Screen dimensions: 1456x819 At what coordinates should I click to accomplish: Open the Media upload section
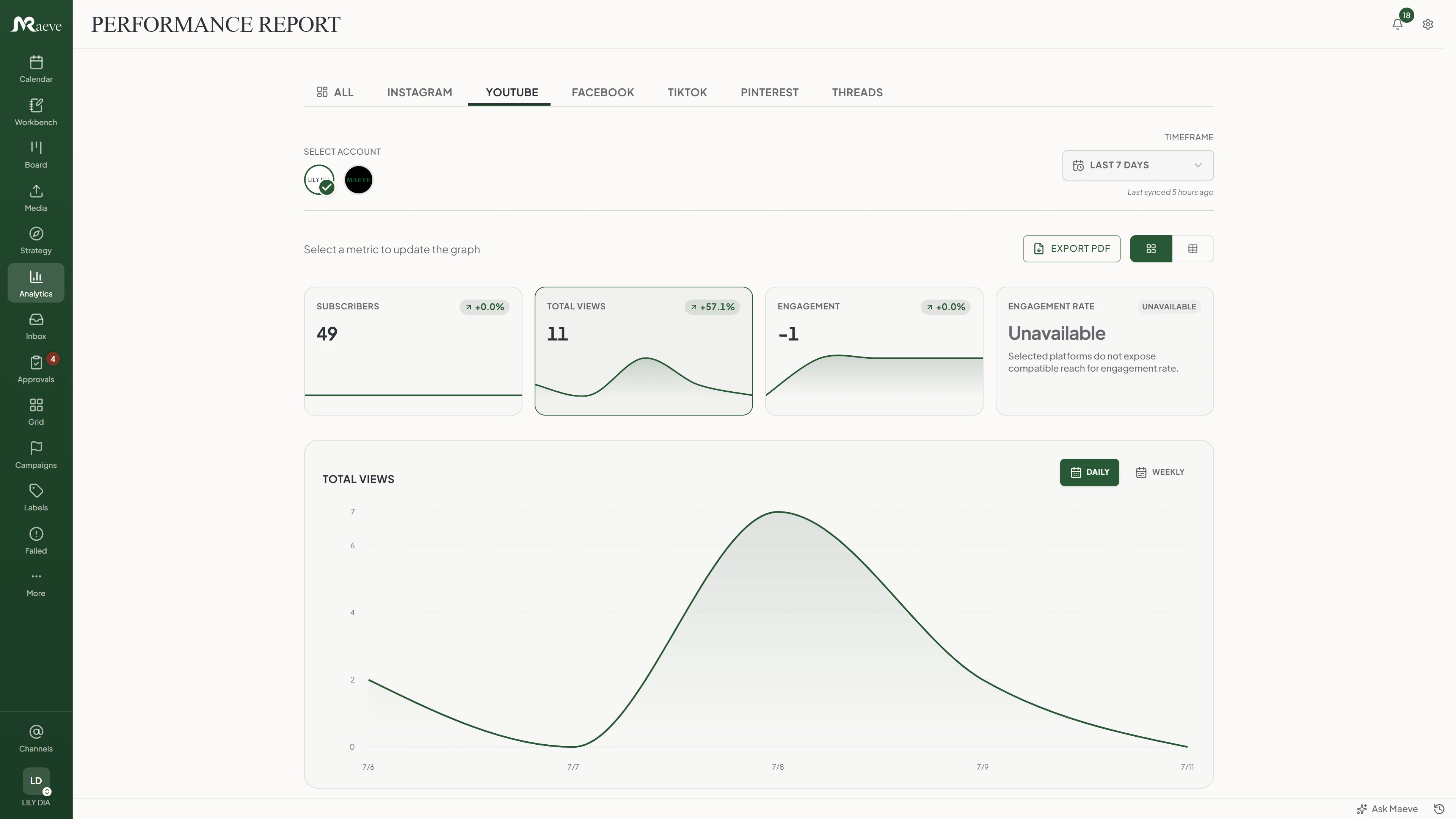click(36, 198)
